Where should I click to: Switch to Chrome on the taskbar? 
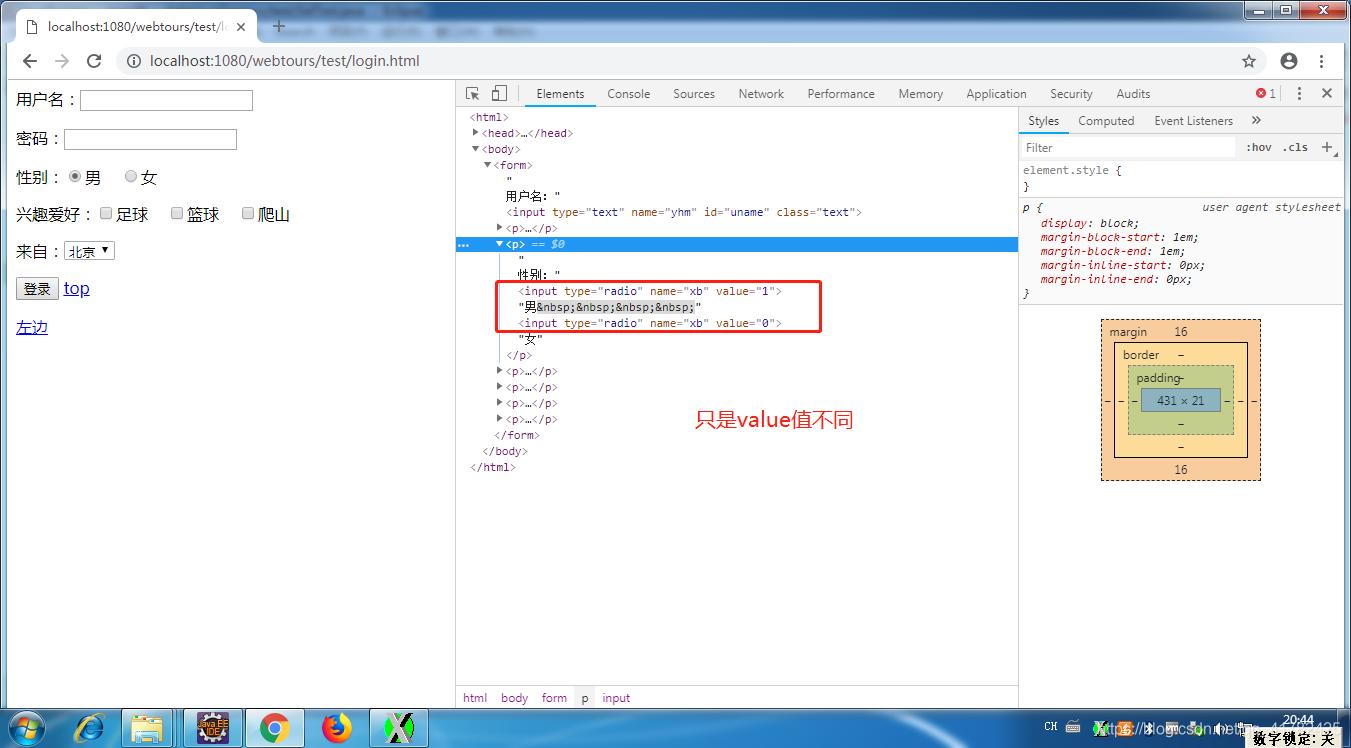tap(274, 728)
